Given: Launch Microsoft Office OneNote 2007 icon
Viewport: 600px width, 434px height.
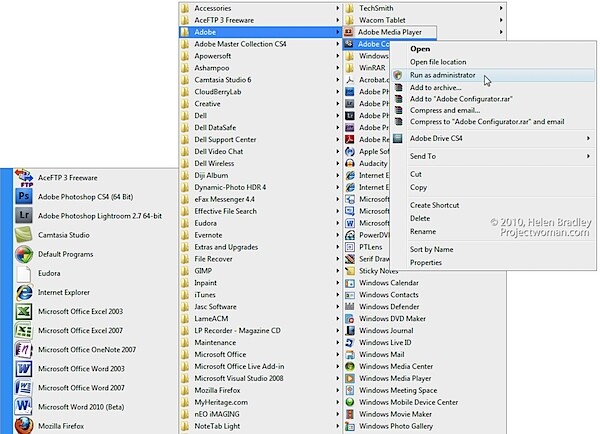Looking at the screenshot, I should click(24, 349).
